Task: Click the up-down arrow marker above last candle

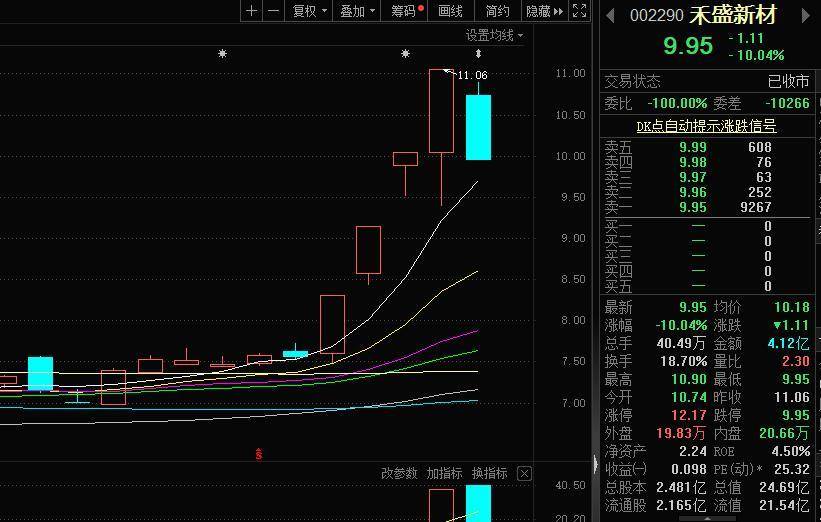Action: tap(478, 54)
